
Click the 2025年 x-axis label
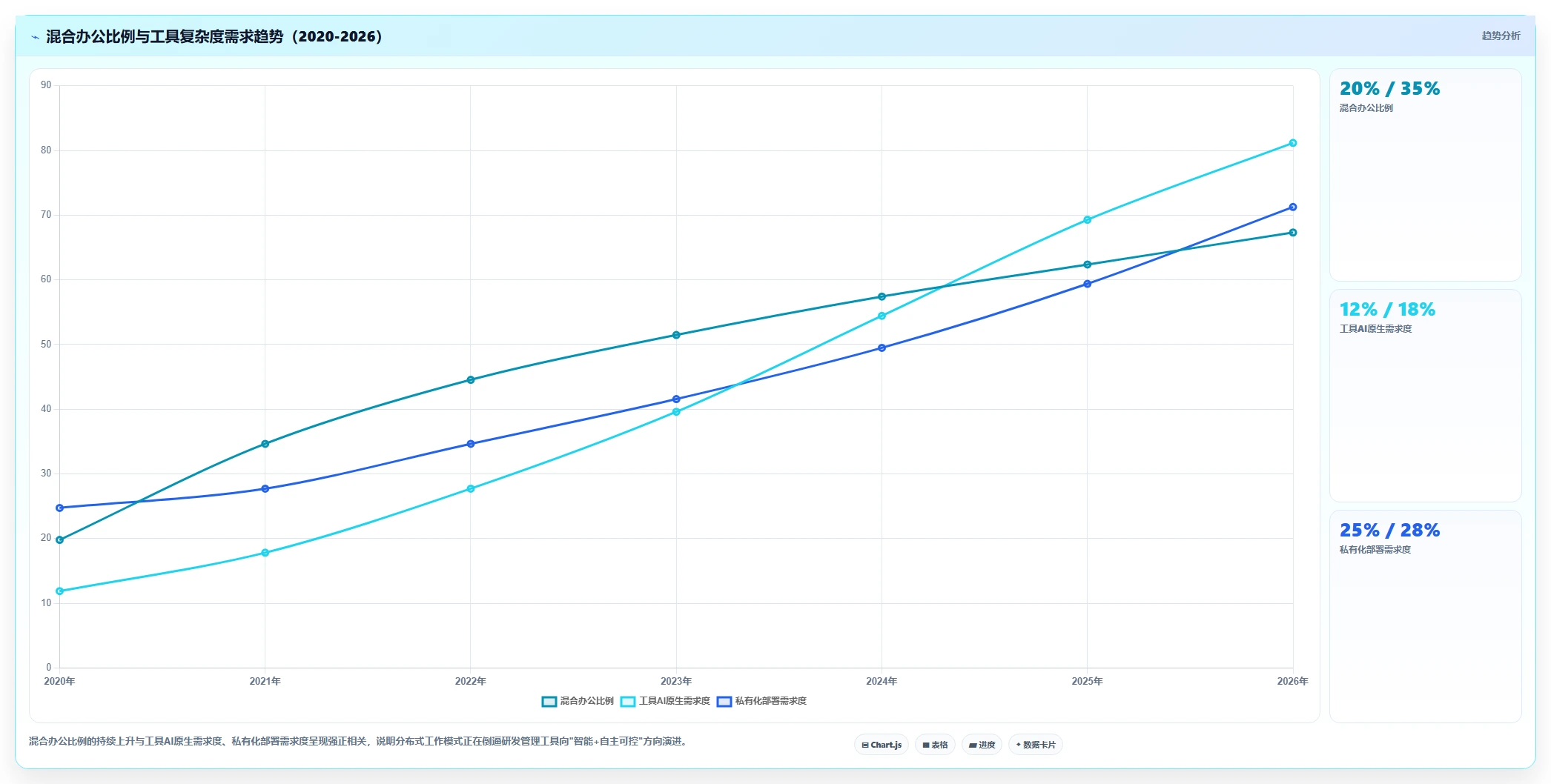pos(1088,681)
